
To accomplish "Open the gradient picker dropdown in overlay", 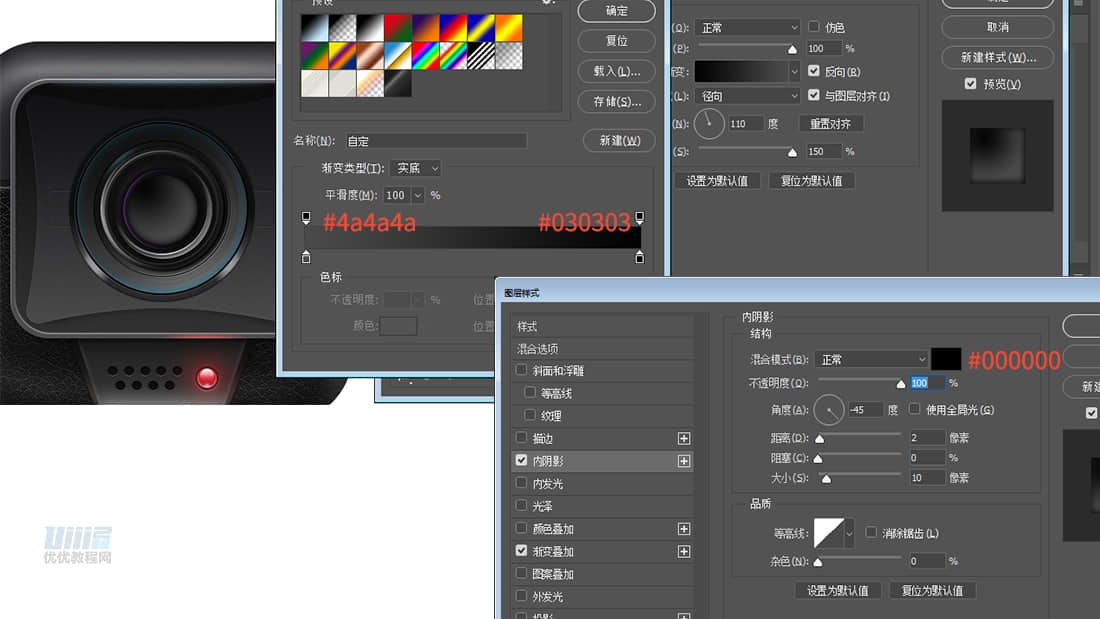I will pos(794,72).
